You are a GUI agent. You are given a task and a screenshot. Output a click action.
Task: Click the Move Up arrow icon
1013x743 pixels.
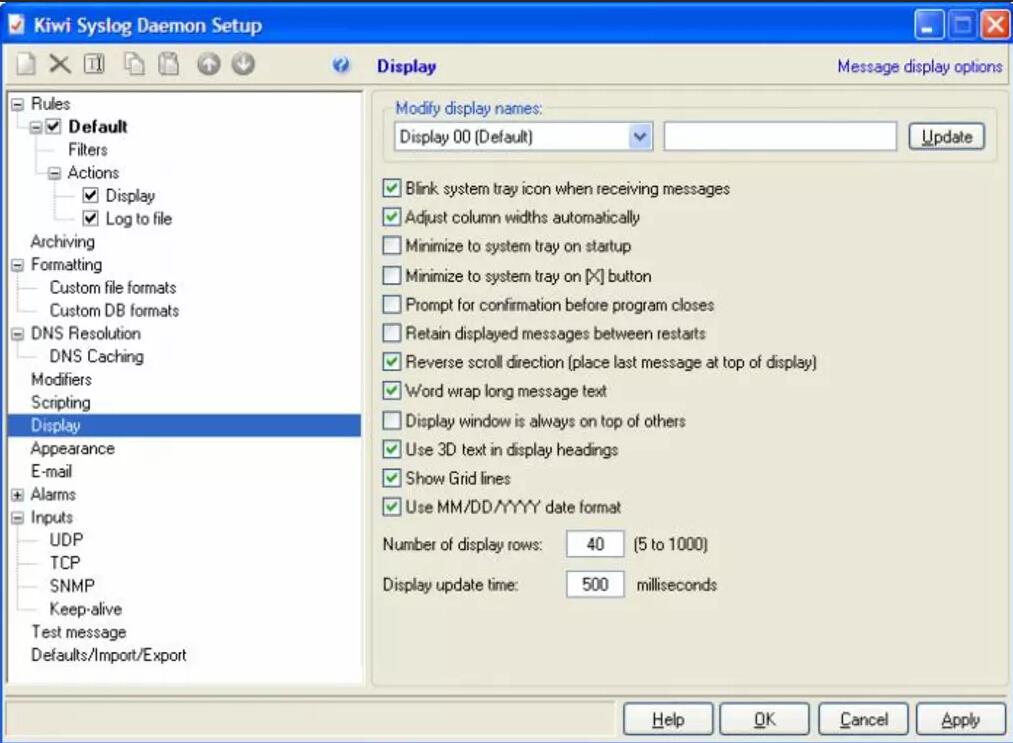point(209,65)
